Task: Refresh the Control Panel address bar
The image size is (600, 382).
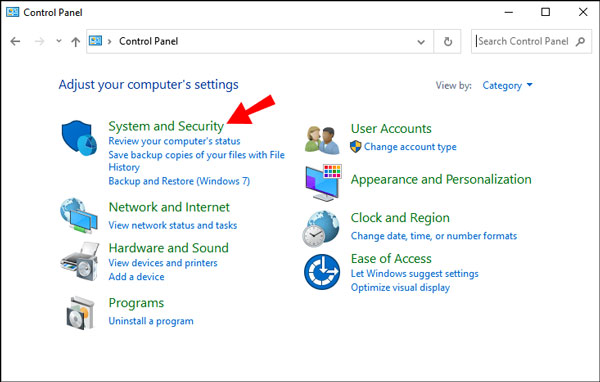Action: [x=448, y=41]
